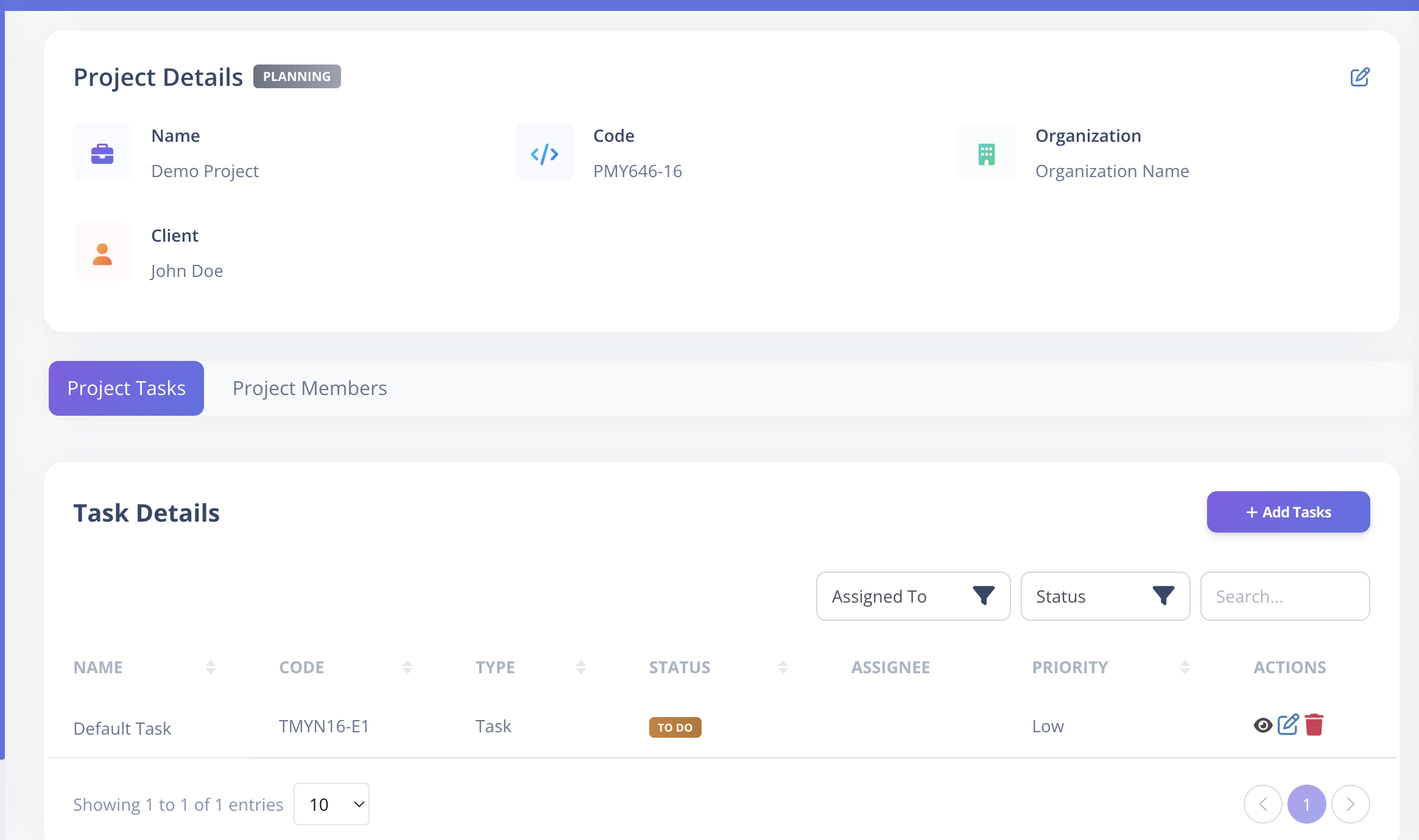Delete Default Task with the red trash icon
The width and height of the screenshot is (1419, 840).
click(1314, 724)
